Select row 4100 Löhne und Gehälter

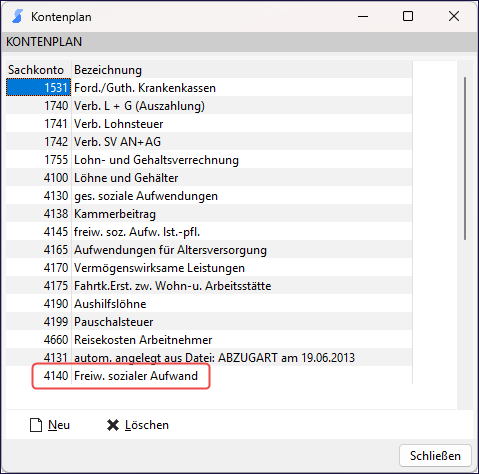[x=209, y=178]
